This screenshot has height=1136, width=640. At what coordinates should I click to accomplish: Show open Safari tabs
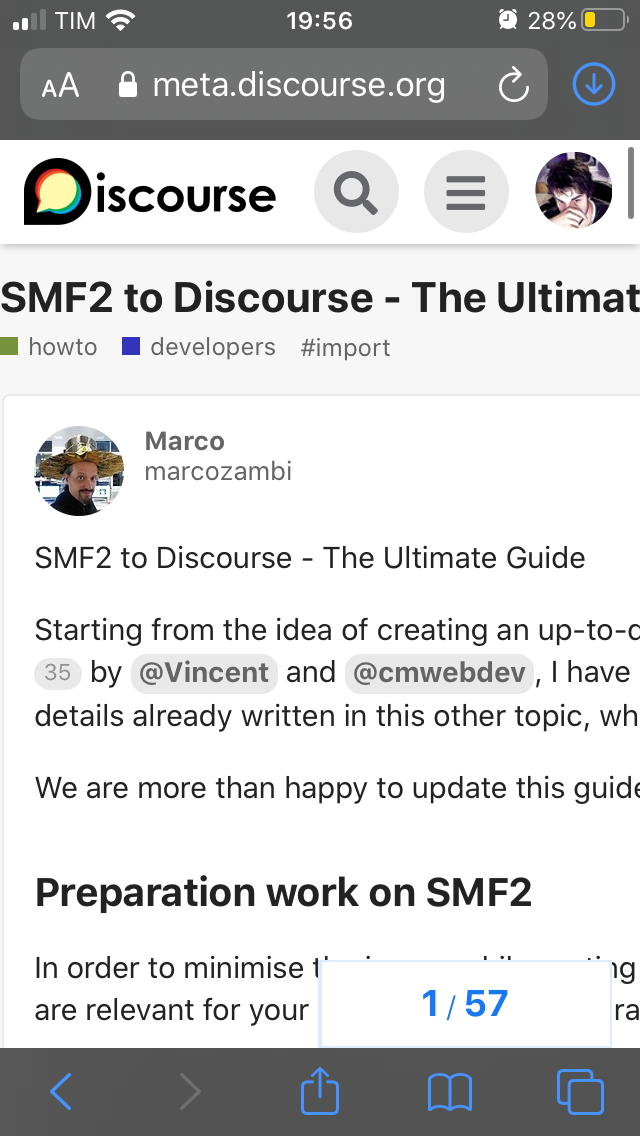579,1092
